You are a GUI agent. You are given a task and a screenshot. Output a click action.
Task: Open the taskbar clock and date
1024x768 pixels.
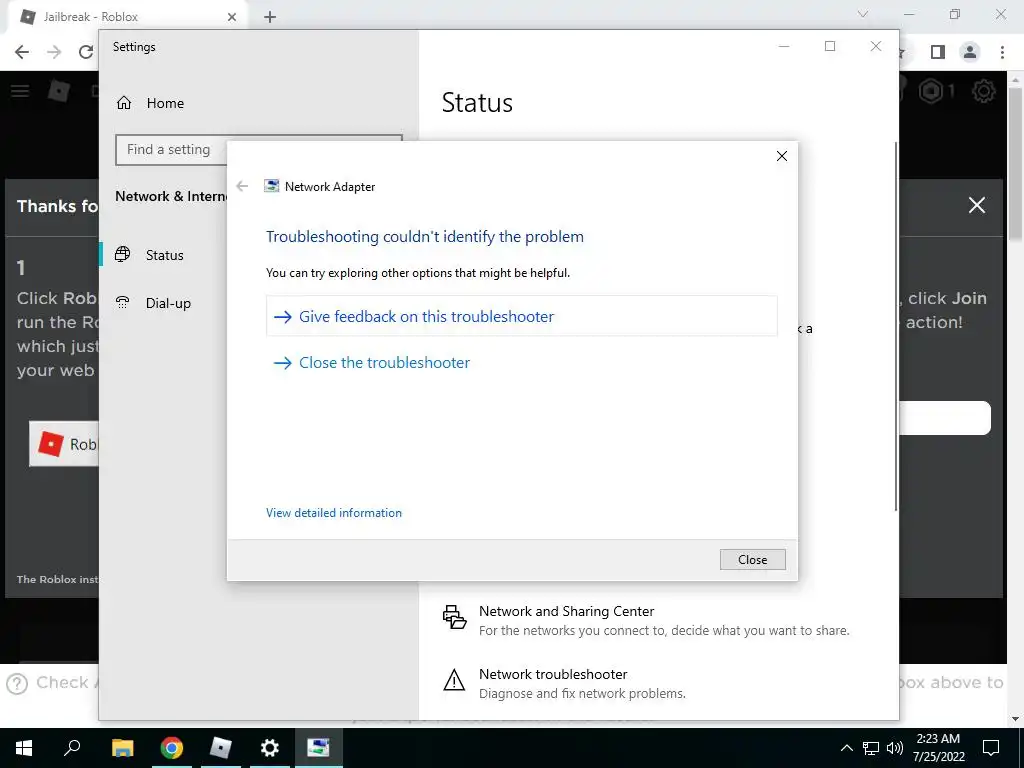click(938, 748)
